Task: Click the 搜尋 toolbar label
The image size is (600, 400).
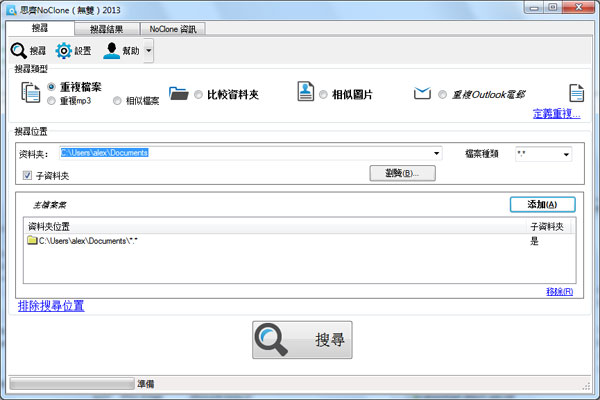Action: point(38,51)
